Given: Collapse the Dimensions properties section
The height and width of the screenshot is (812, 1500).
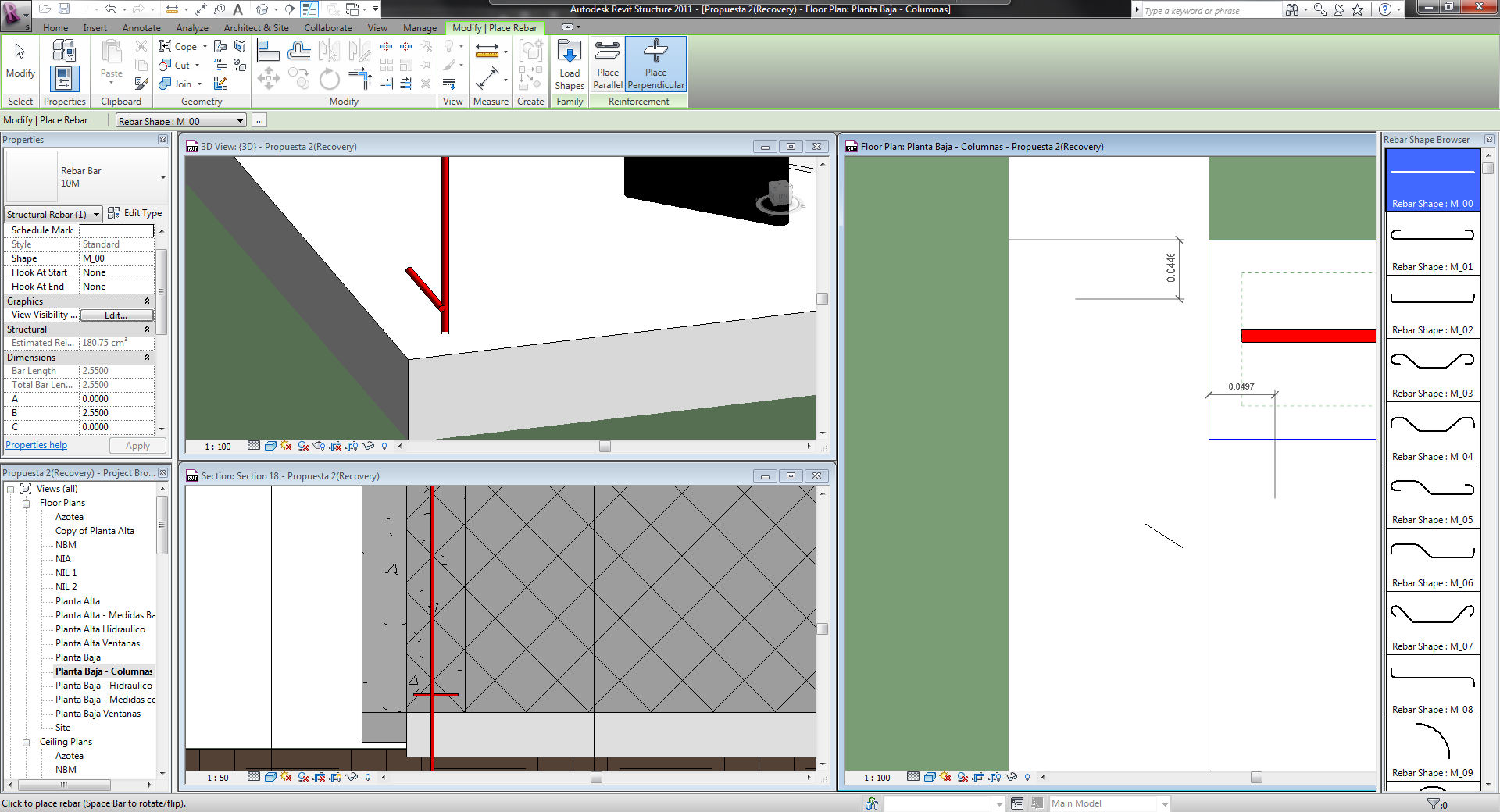Looking at the screenshot, I should pyautogui.click(x=147, y=358).
